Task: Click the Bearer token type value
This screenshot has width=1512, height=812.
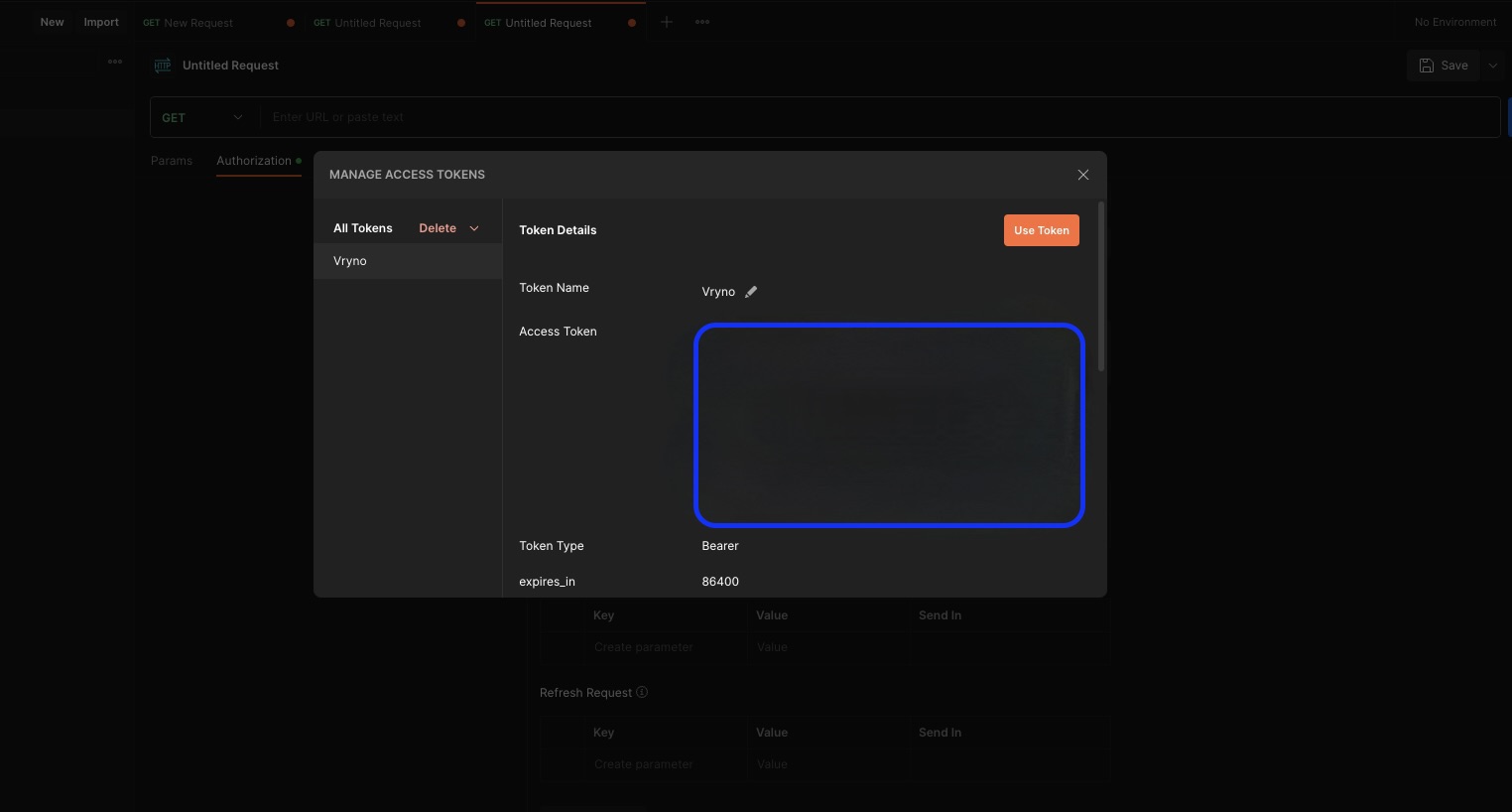Action: pos(720,546)
